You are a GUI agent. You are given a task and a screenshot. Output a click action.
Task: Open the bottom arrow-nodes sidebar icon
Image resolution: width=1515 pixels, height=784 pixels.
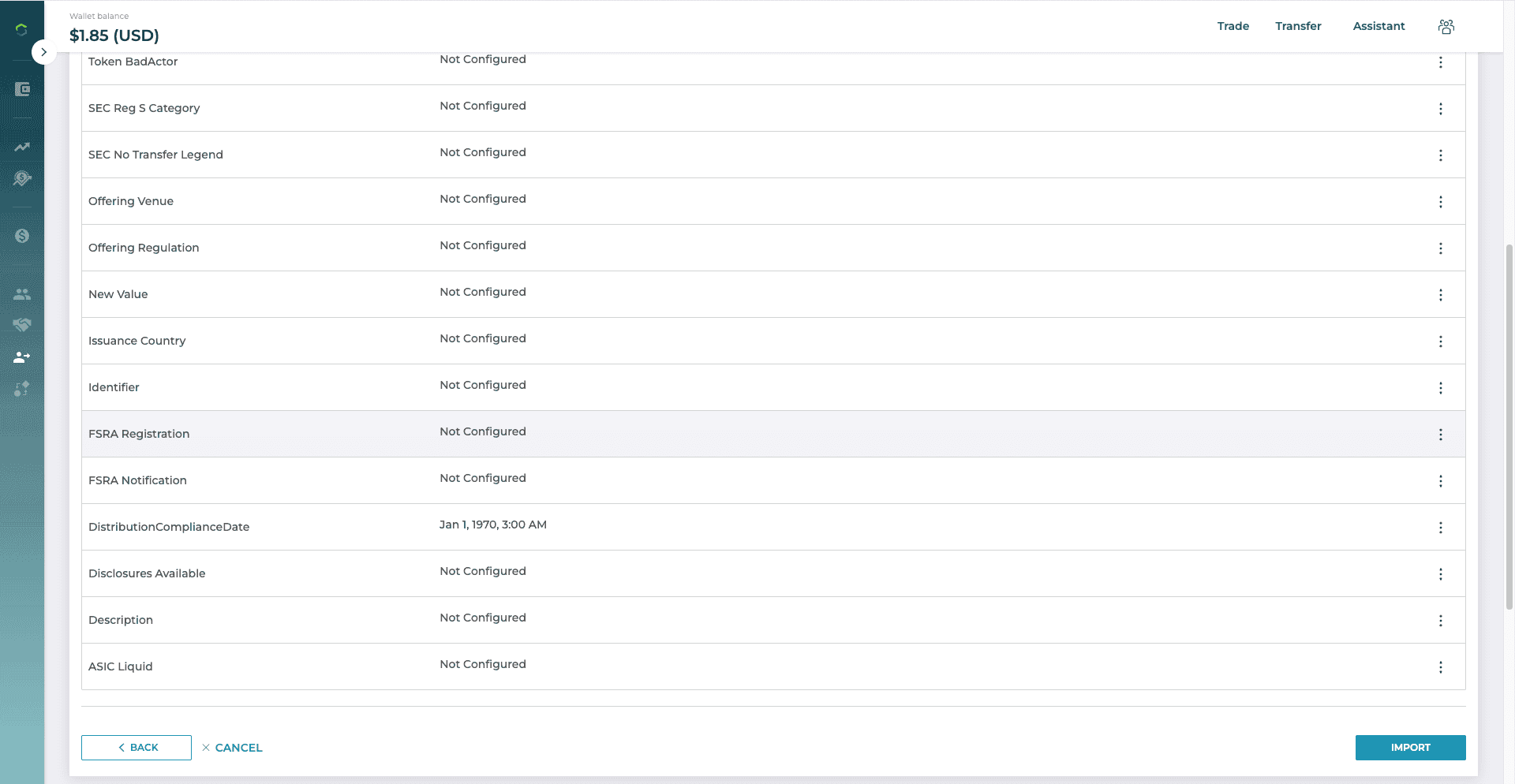(22, 389)
